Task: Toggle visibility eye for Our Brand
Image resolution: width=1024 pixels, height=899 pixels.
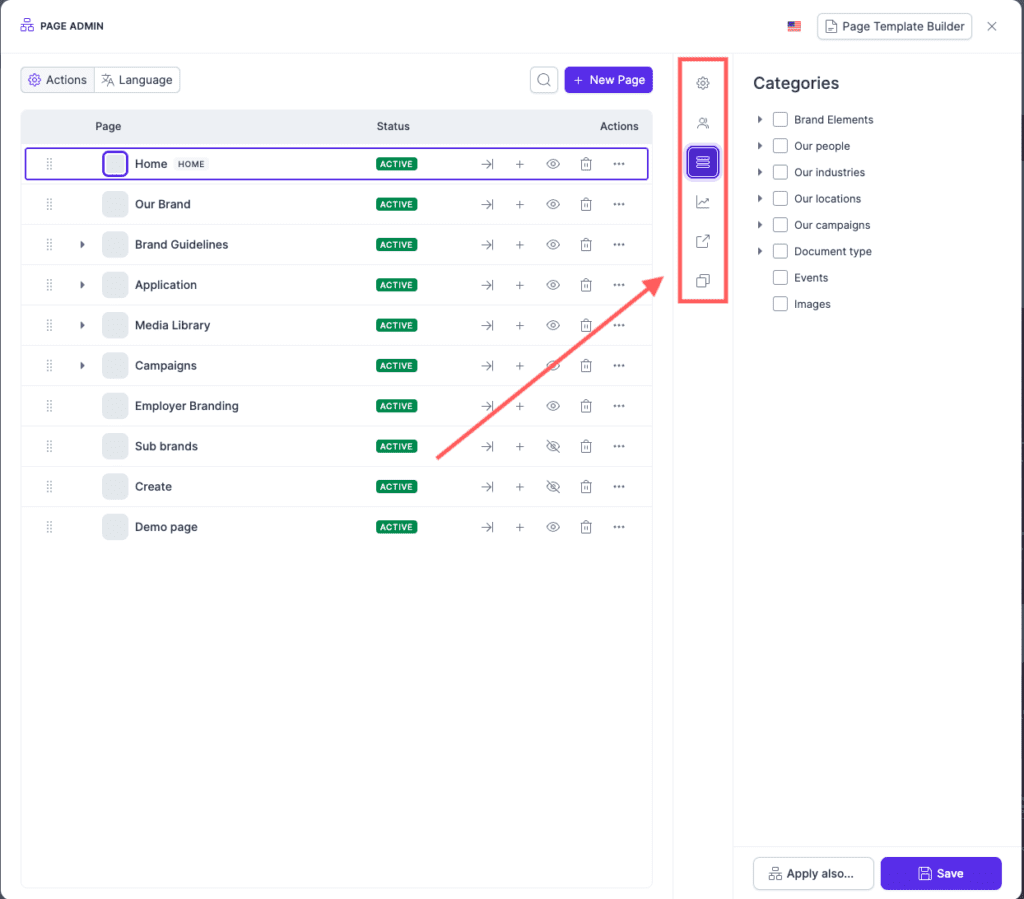Action: pos(553,204)
